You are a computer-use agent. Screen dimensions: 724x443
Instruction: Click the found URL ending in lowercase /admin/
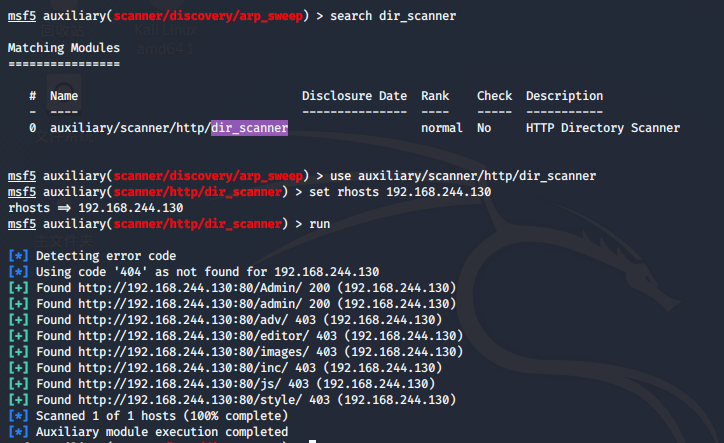(x=190, y=304)
